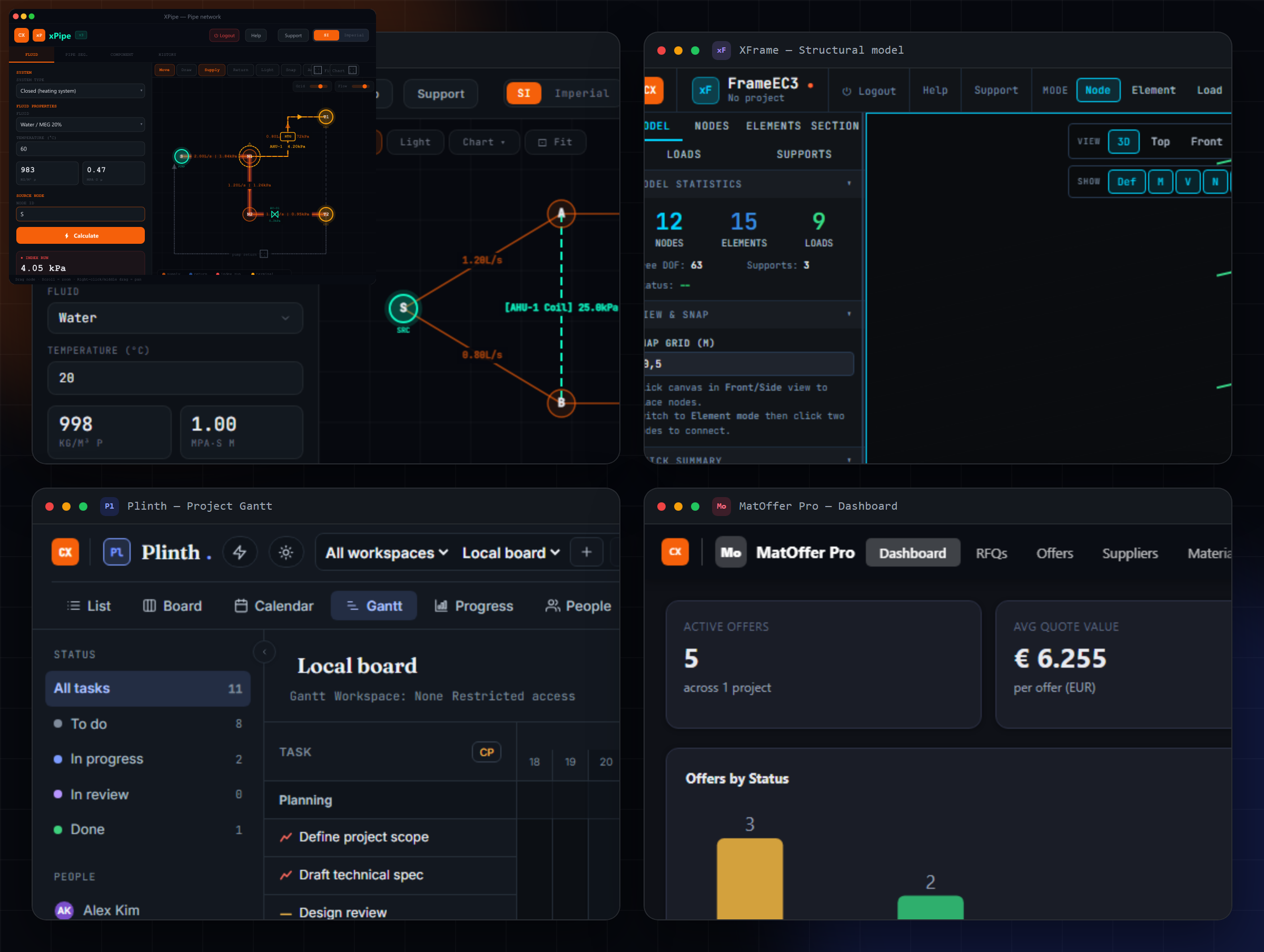
Task: Open the PIPE SEG. tab
Action: pos(76,55)
